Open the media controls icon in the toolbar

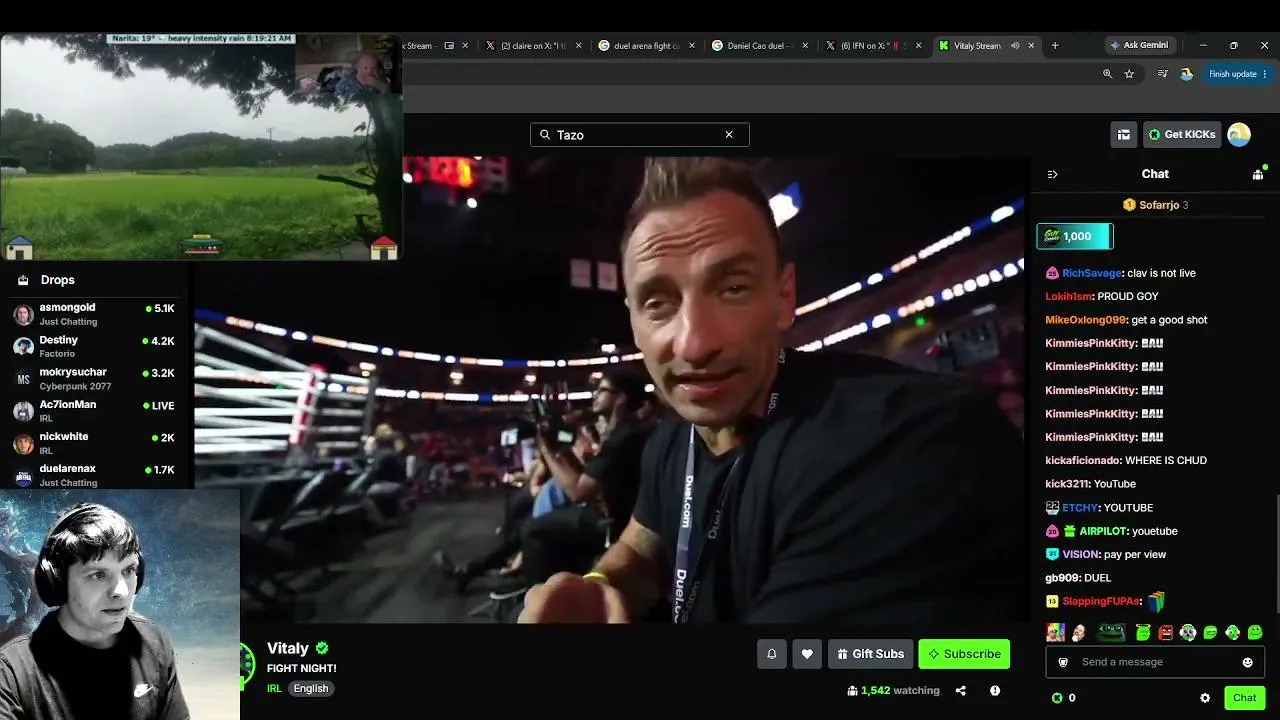coord(1162,74)
